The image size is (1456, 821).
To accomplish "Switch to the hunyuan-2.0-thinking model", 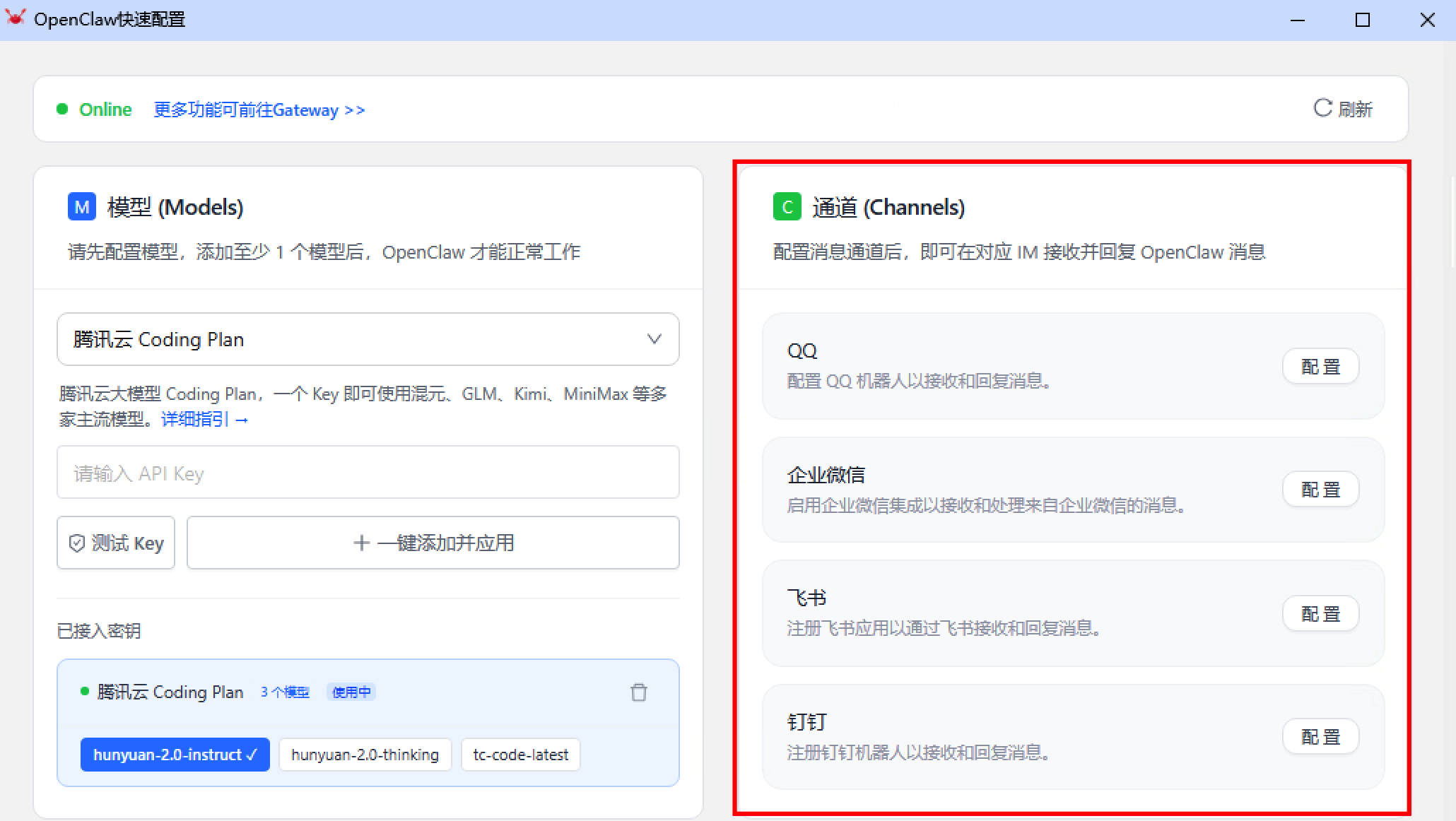I will [365, 755].
